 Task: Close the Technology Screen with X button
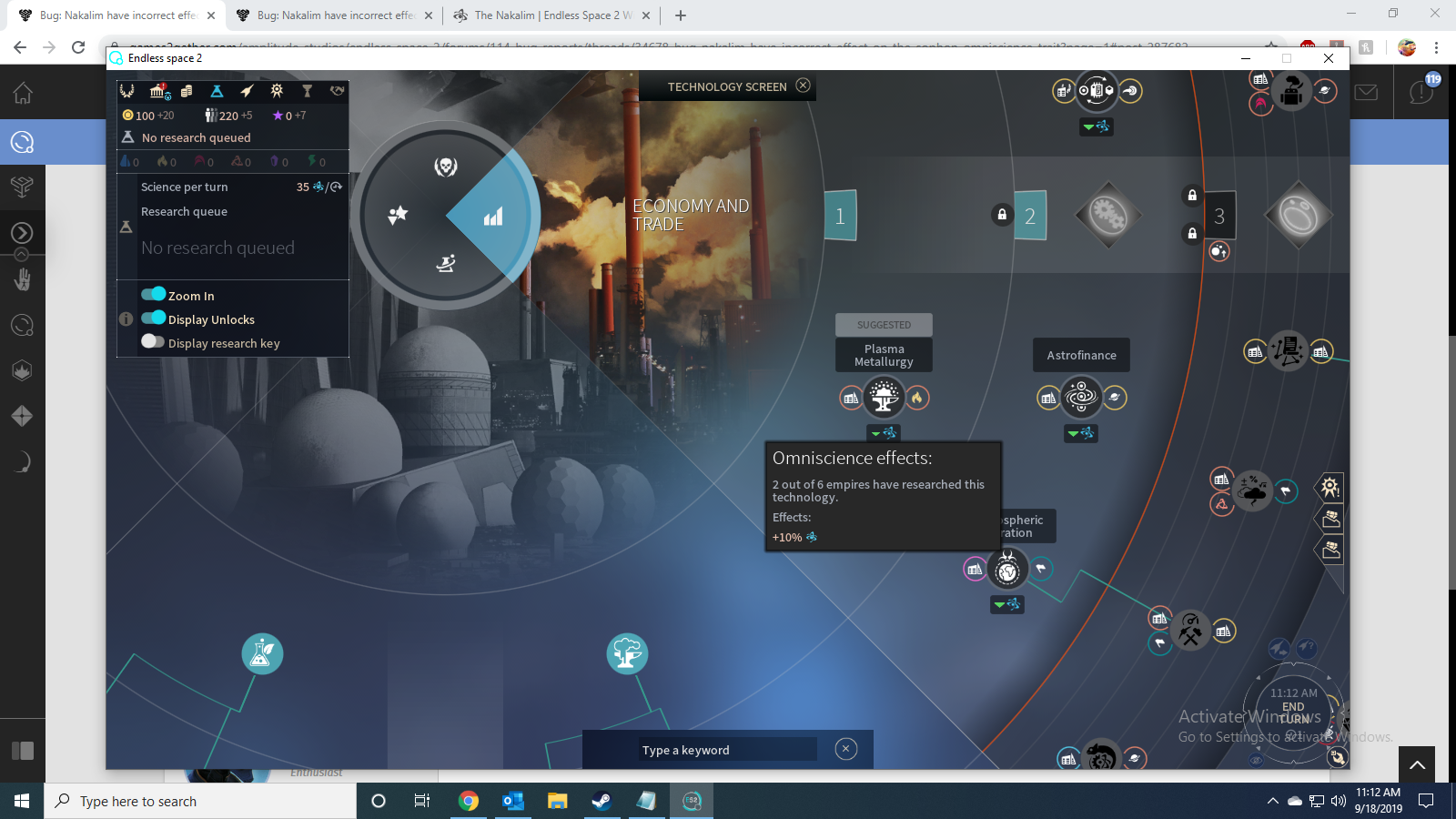[803, 86]
